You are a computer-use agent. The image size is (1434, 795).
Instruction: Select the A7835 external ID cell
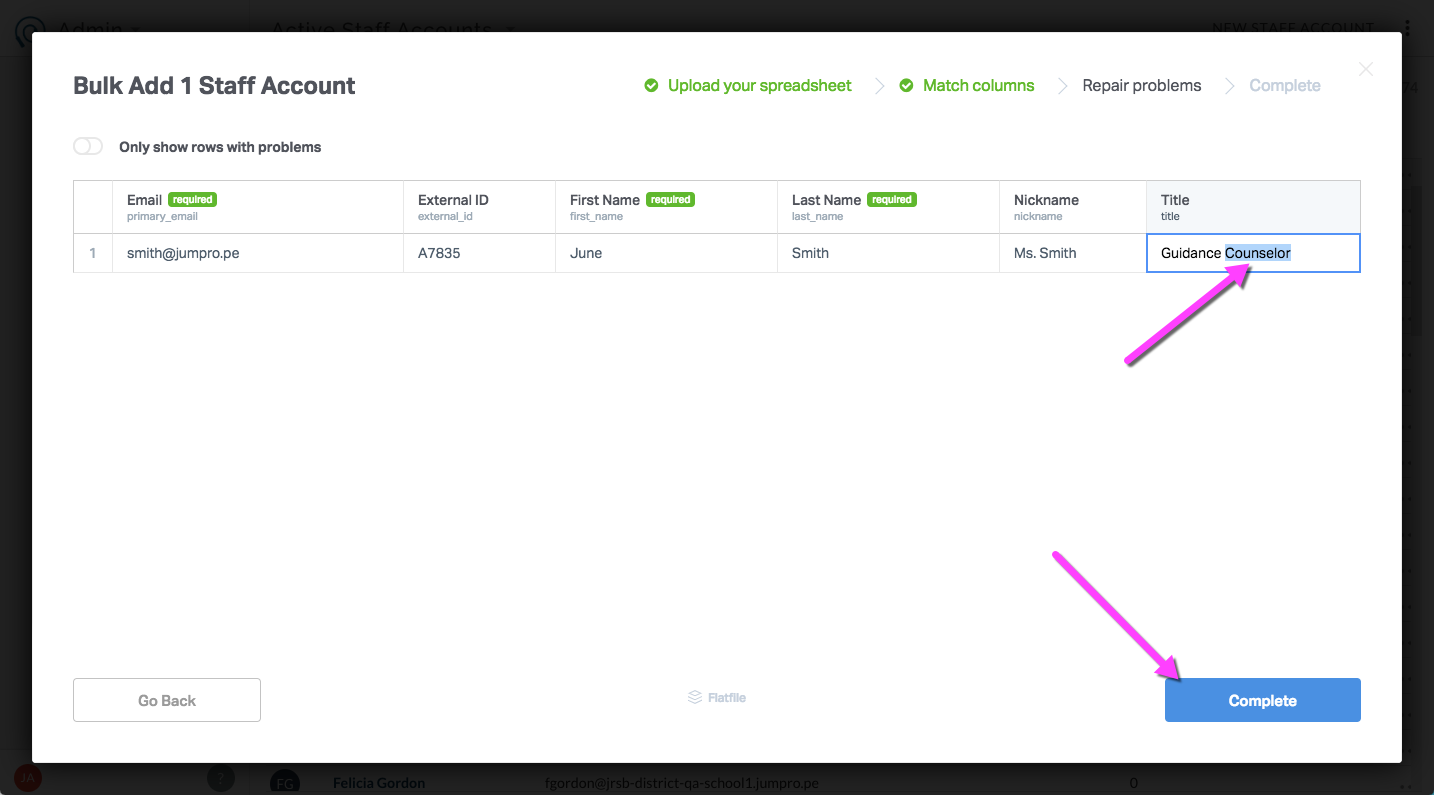pyautogui.click(x=480, y=253)
